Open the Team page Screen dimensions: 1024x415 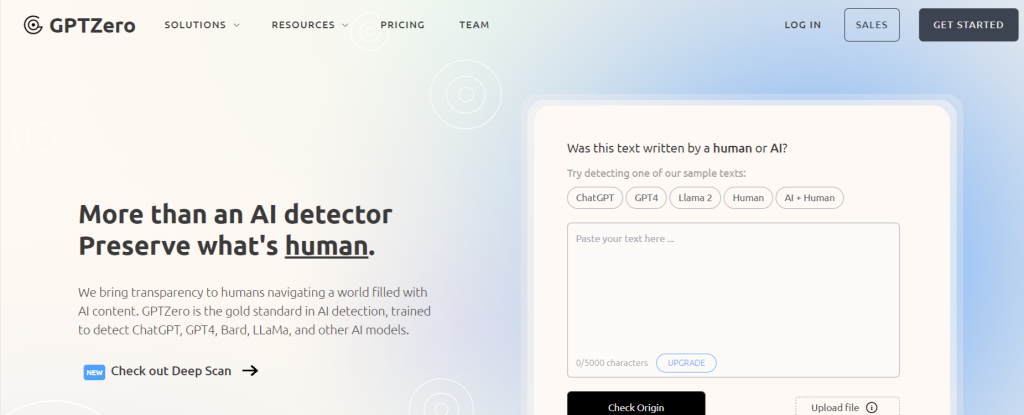tap(474, 25)
